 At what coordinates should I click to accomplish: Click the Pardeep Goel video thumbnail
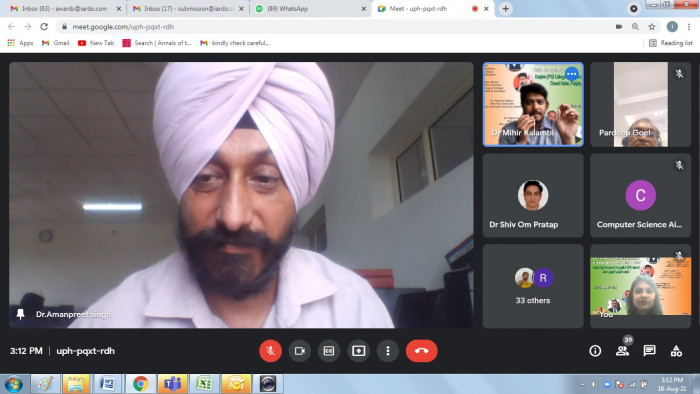641,104
